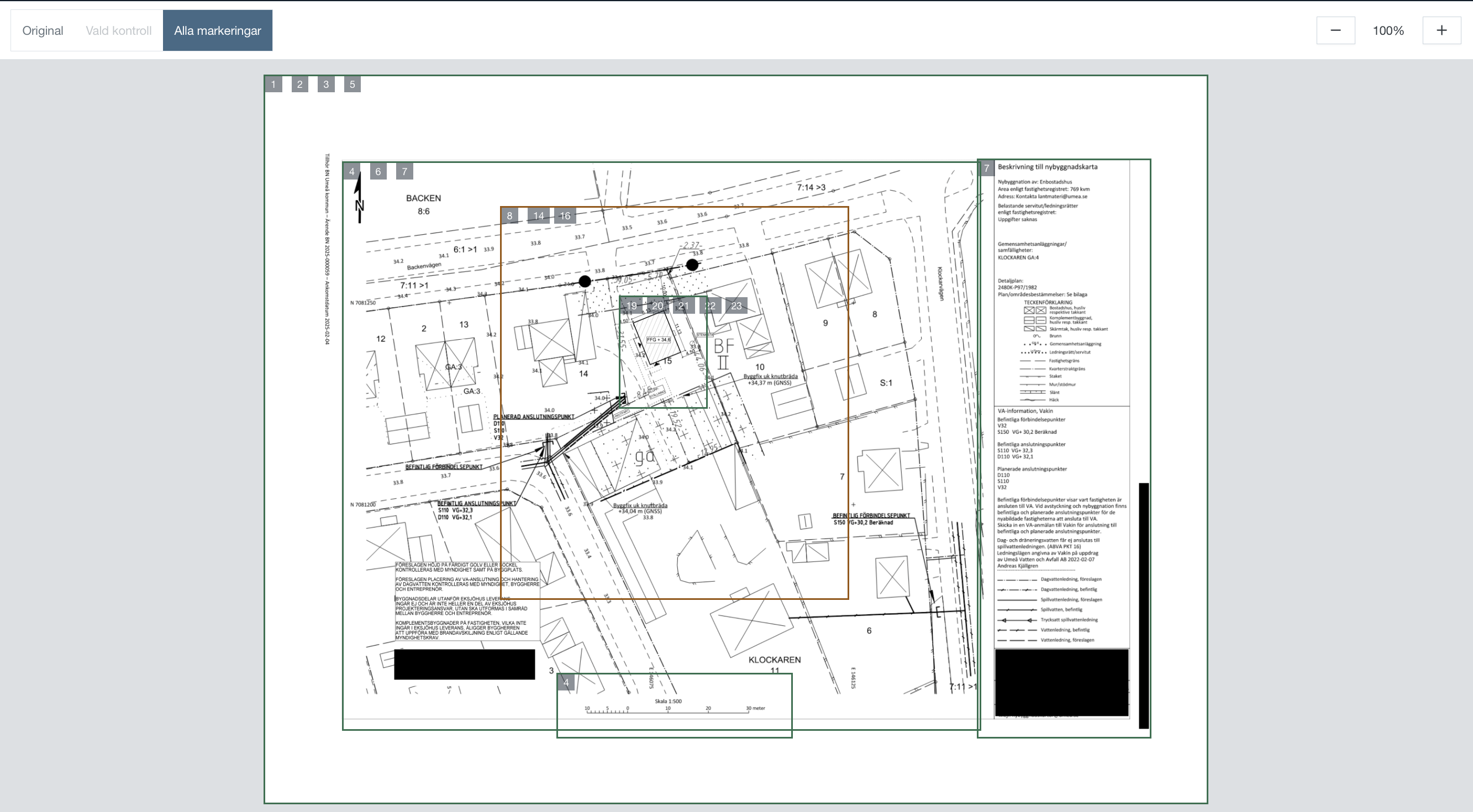Click 'Befintliga anslutningspunkter' heading in VA panel
The height and width of the screenshot is (812, 1473).
pyautogui.click(x=1032, y=444)
